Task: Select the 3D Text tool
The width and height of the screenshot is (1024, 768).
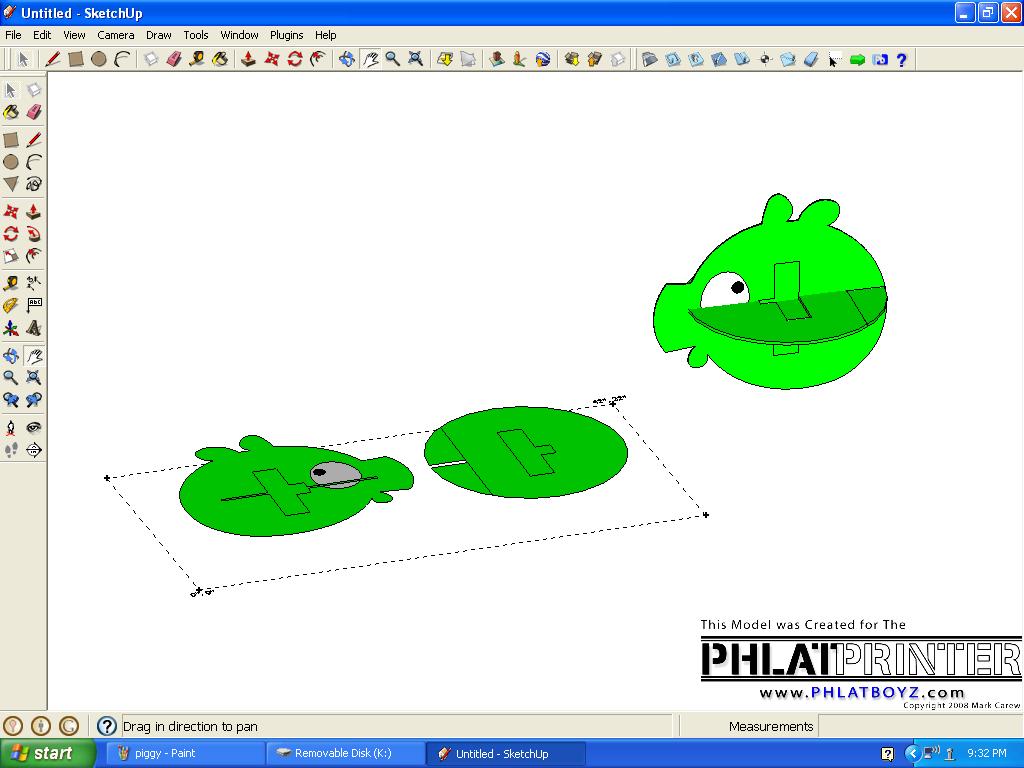Action: (34, 328)
